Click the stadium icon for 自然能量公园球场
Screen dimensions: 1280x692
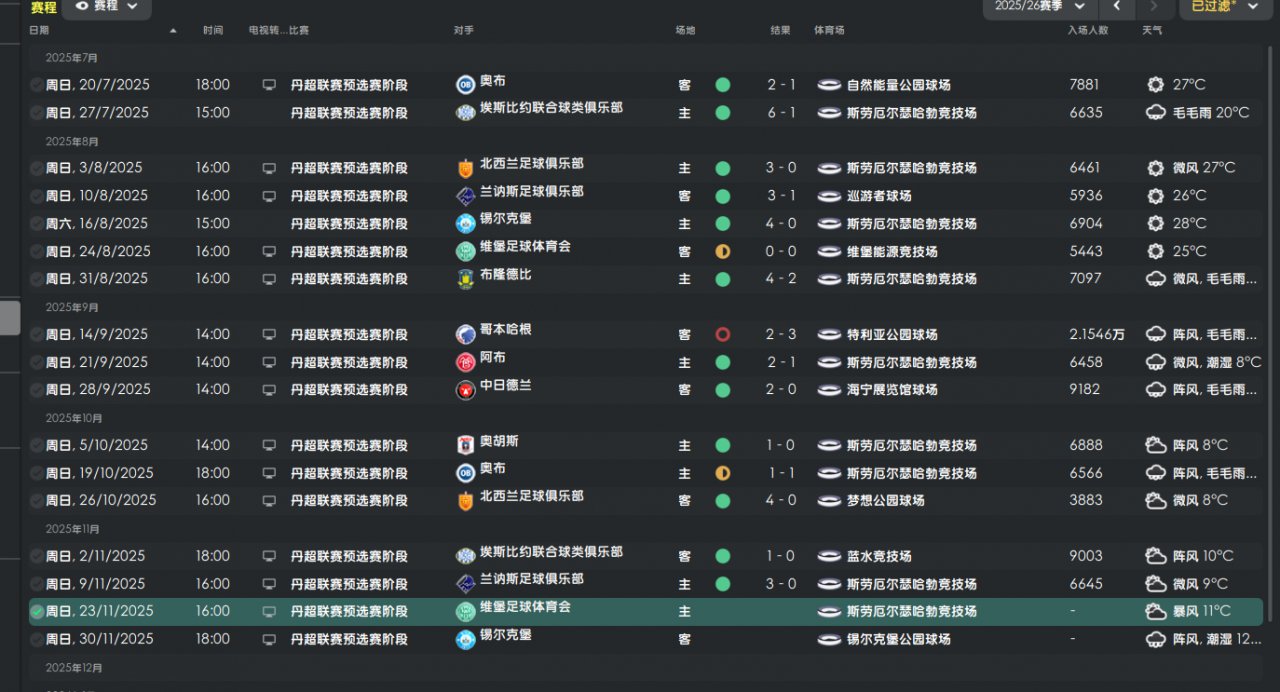click(829, 85)
